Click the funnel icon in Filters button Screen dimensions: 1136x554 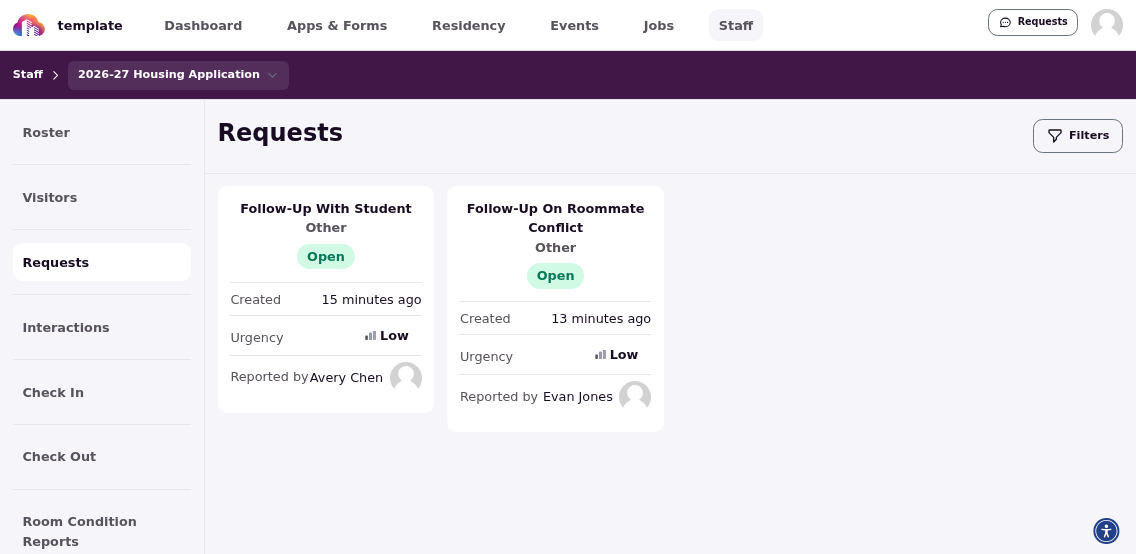pos(1055,136)
